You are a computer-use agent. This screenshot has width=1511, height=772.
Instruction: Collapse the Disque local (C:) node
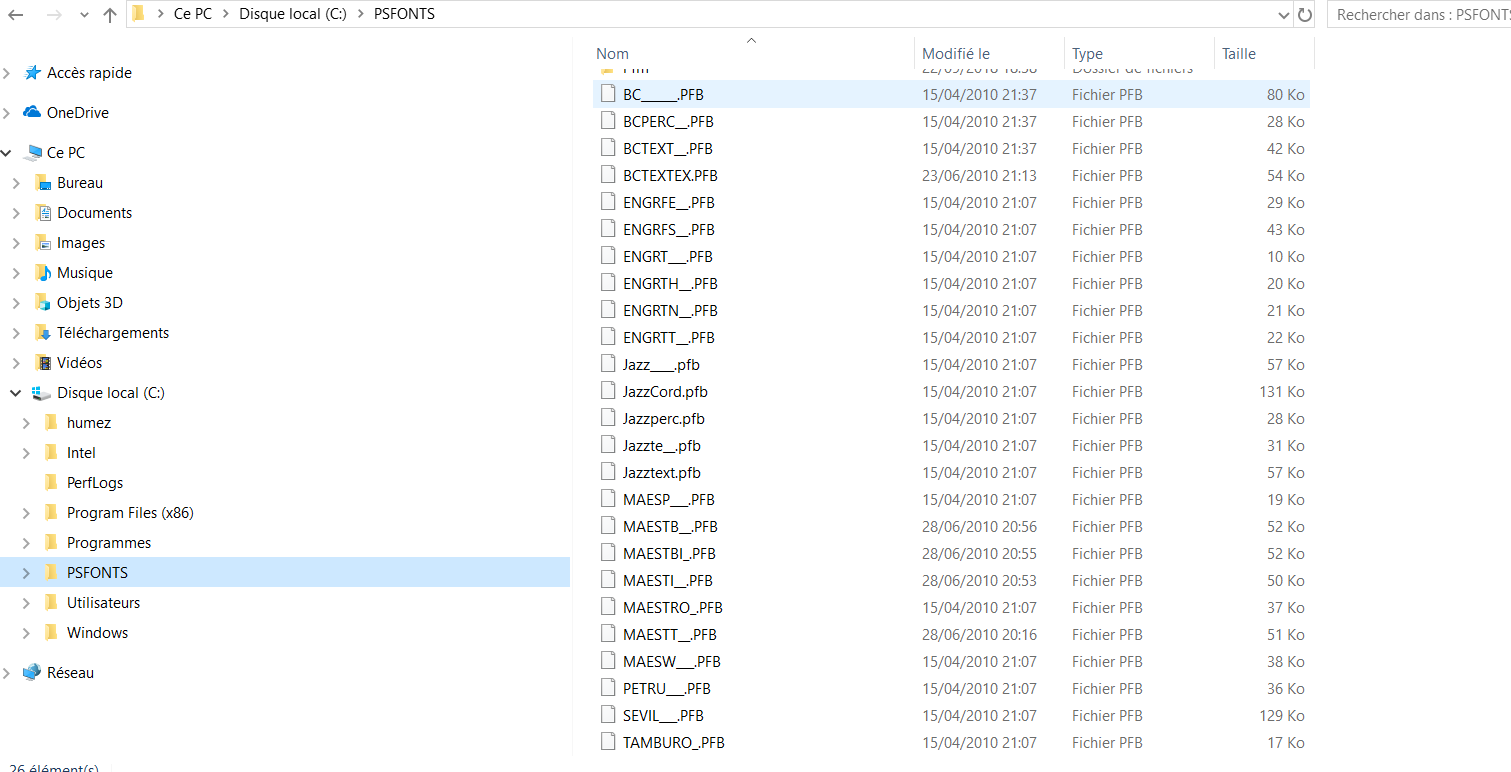coord(16,393)
